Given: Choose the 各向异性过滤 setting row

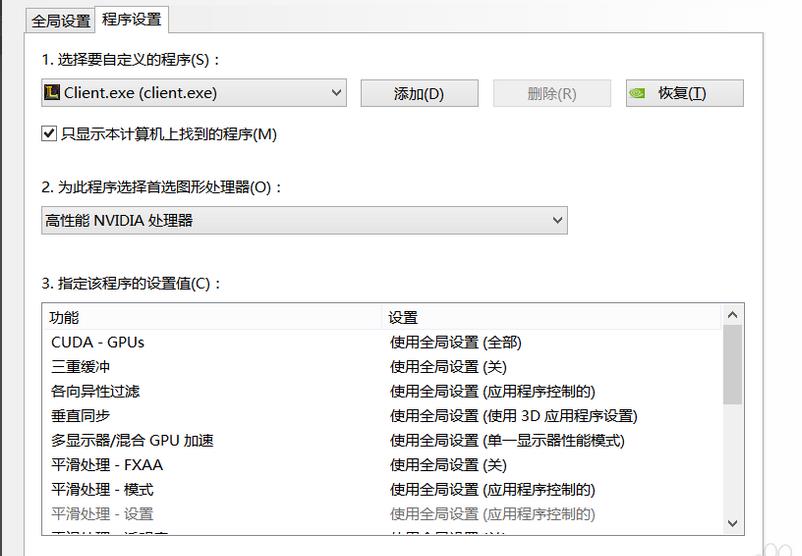Looking at the screenshot, I should point(95,391).
